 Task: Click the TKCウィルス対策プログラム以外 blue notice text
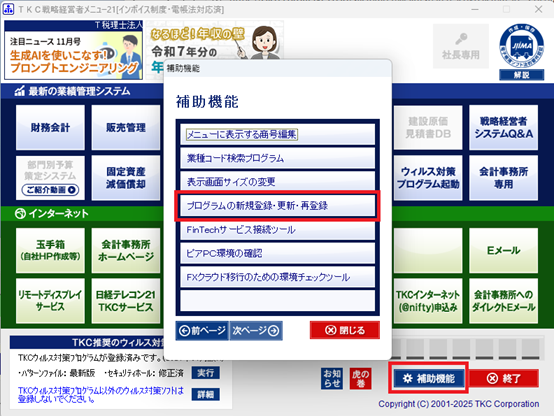coord(101,395)
